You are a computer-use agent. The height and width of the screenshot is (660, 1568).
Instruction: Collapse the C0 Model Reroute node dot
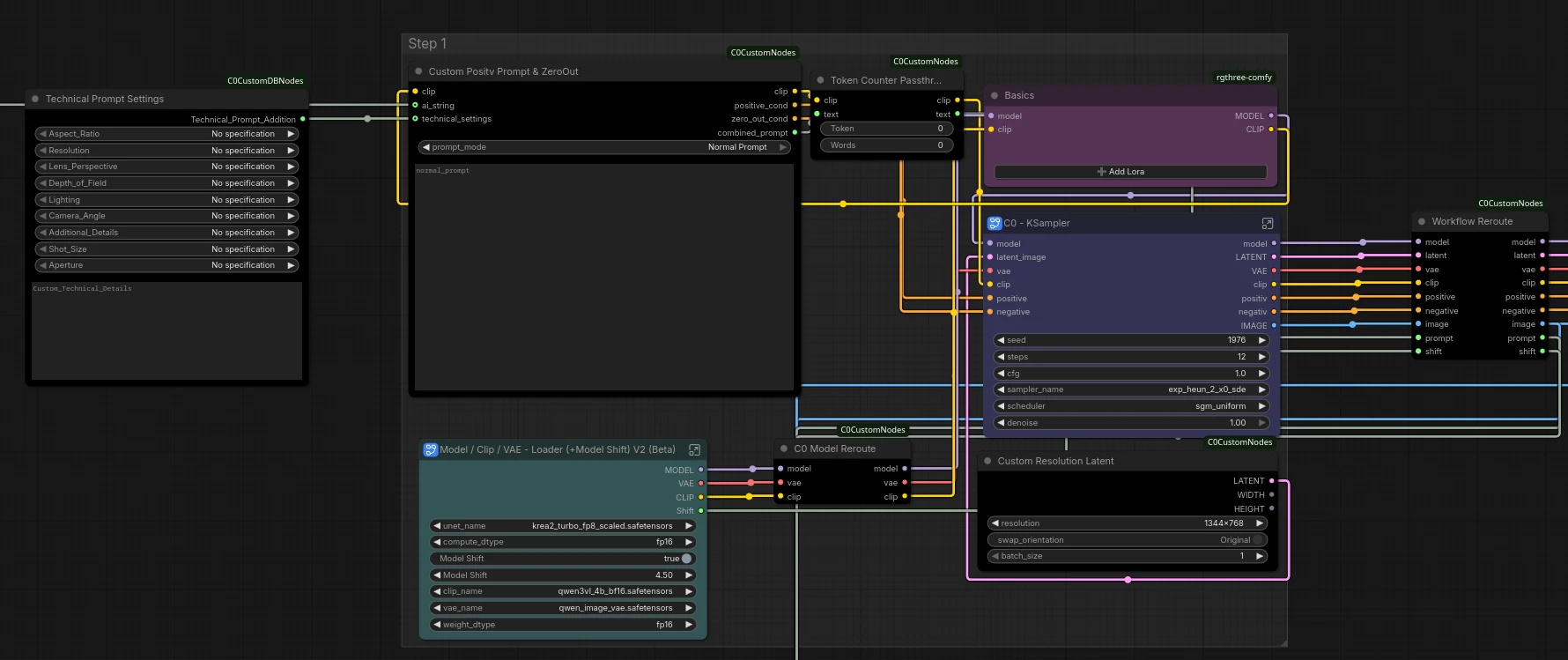click(x=784, y=449)
